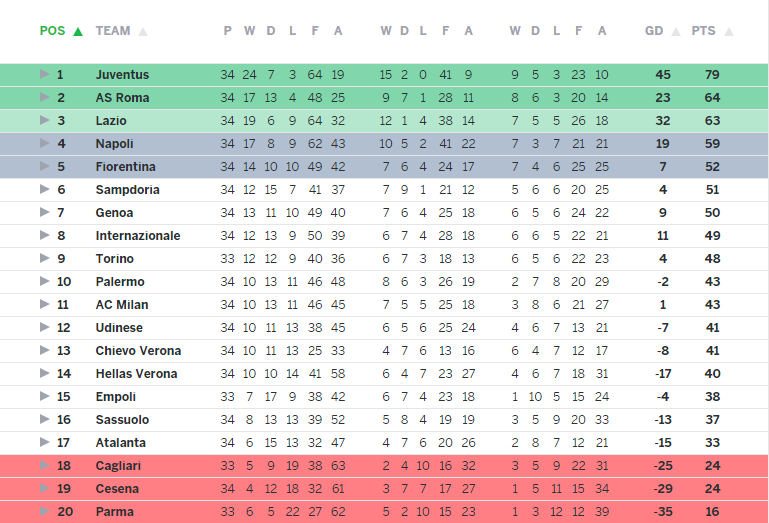Click the Hellas Verona team name
The width and height of the screenshot is (769, 523).
coord(136,374)
